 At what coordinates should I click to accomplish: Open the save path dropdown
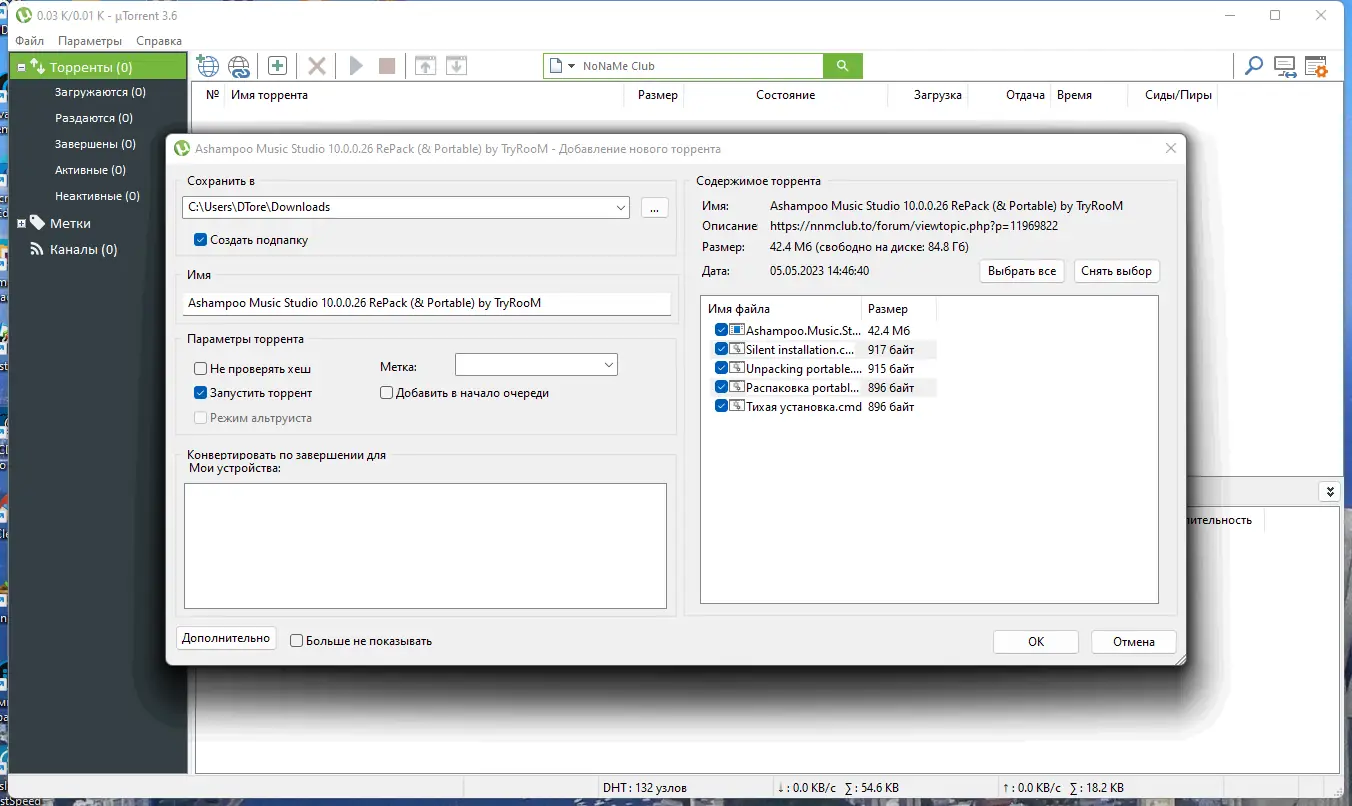tap(620, 207)
